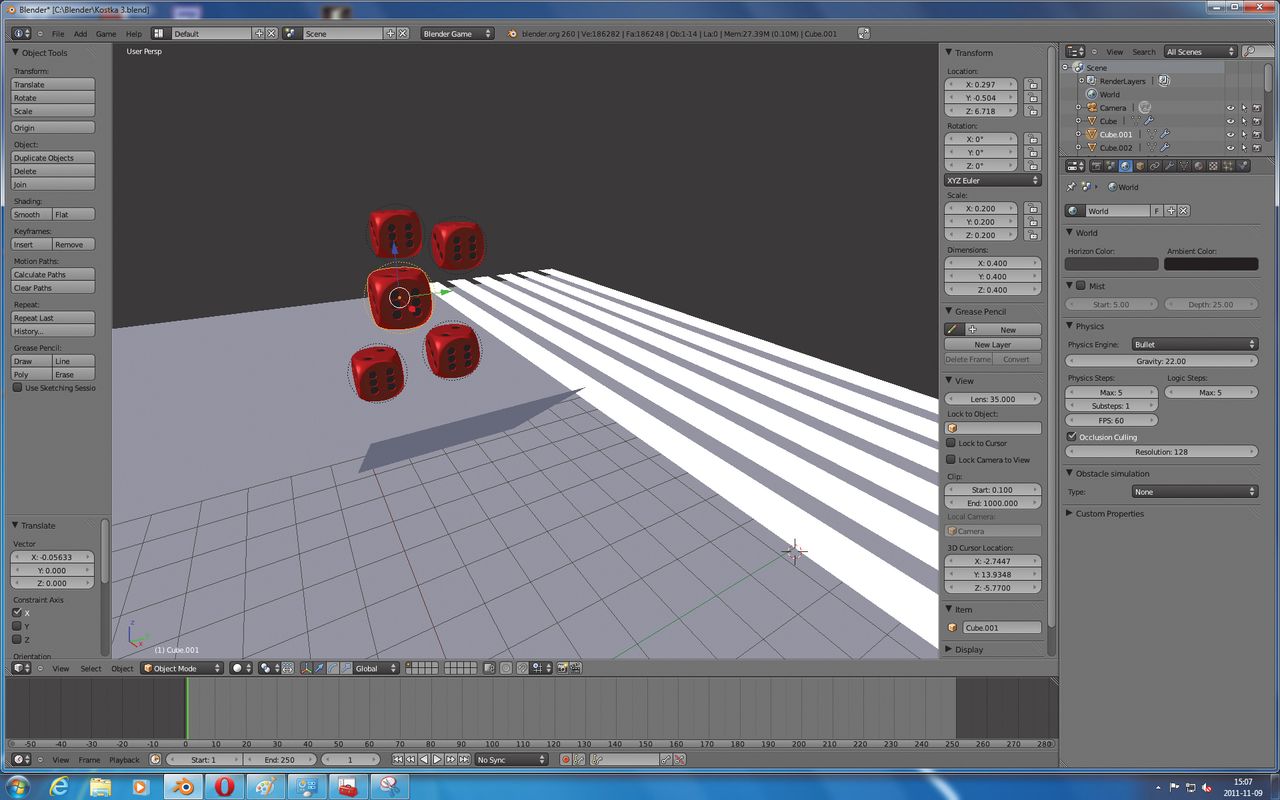Open the Material properties sphere tab
Image resolution: width=1280 pixels, height=800 pixels.
coord(1198,166)
